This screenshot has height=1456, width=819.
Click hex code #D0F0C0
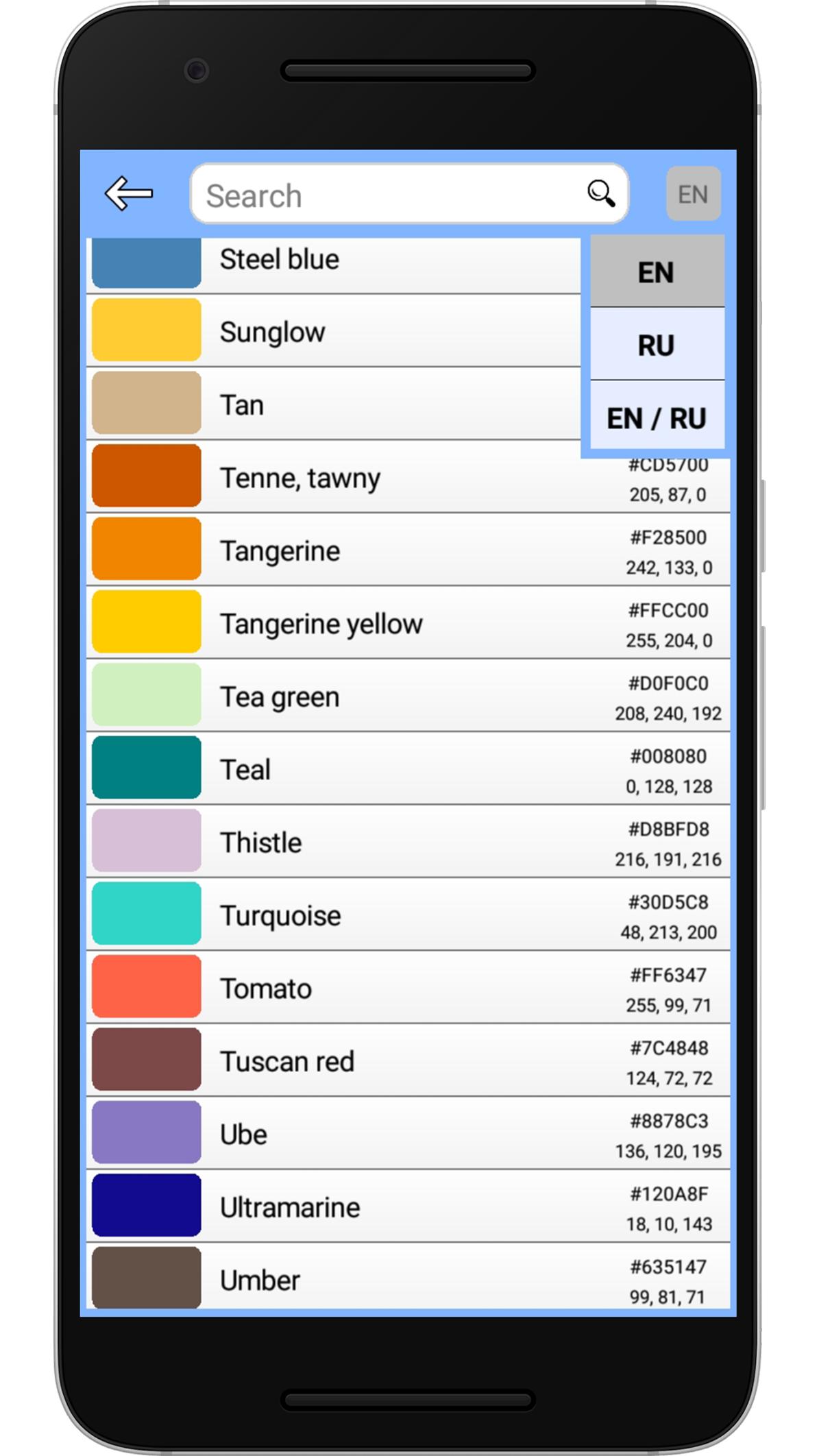coord(668,683)
